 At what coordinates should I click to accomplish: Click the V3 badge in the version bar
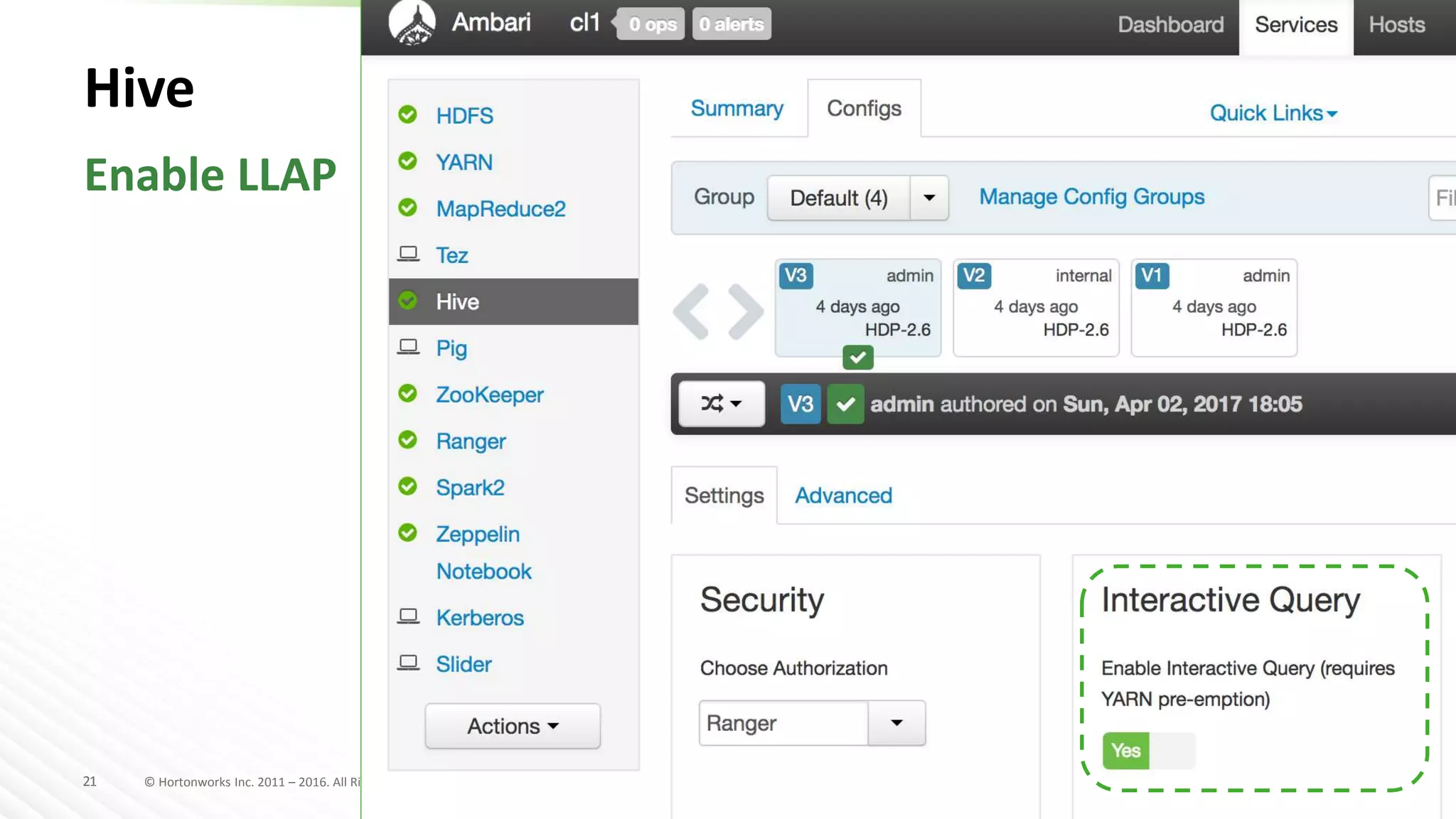[x=801, y=404]
